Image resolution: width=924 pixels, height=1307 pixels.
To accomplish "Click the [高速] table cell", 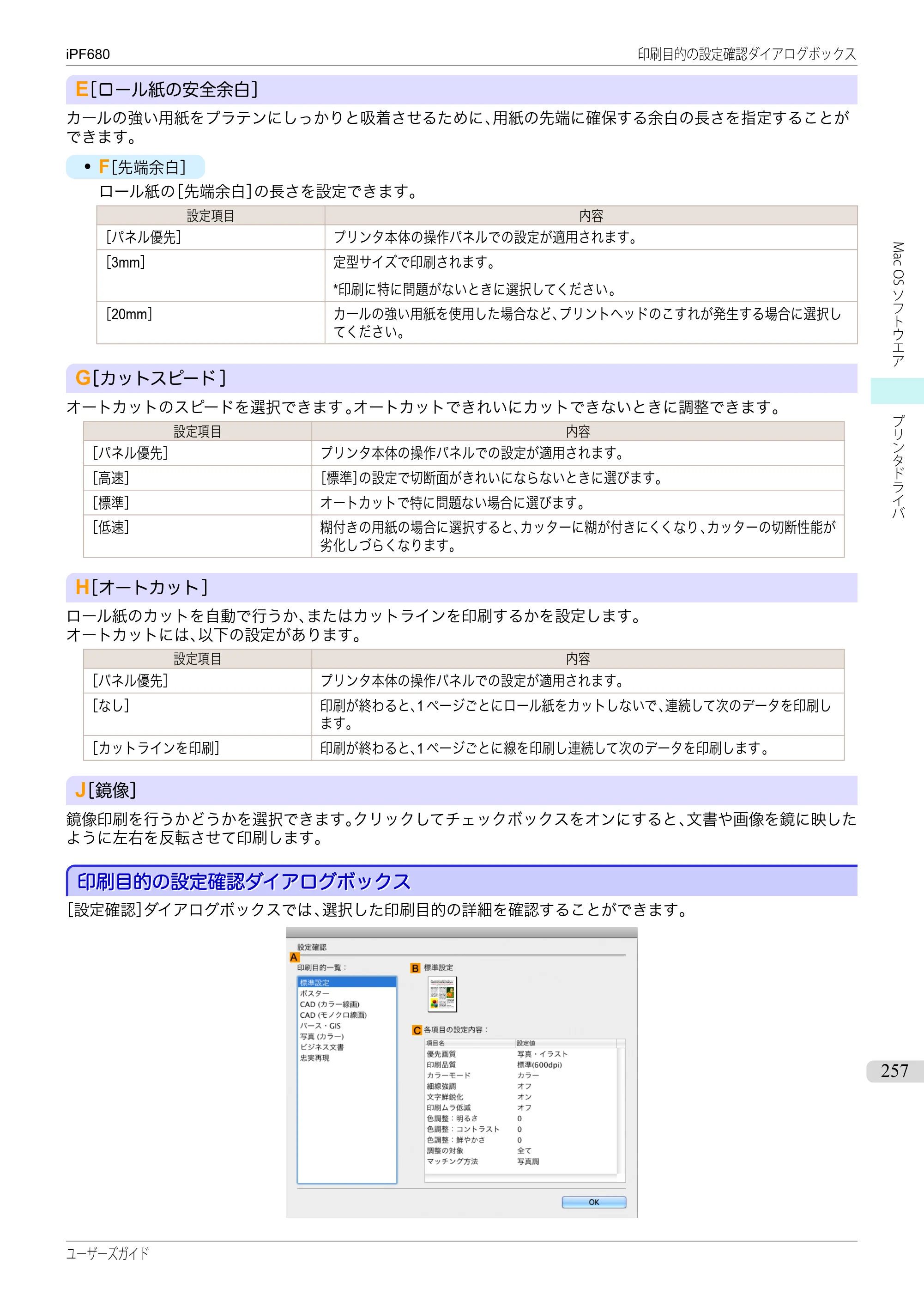I will (198, 478).
